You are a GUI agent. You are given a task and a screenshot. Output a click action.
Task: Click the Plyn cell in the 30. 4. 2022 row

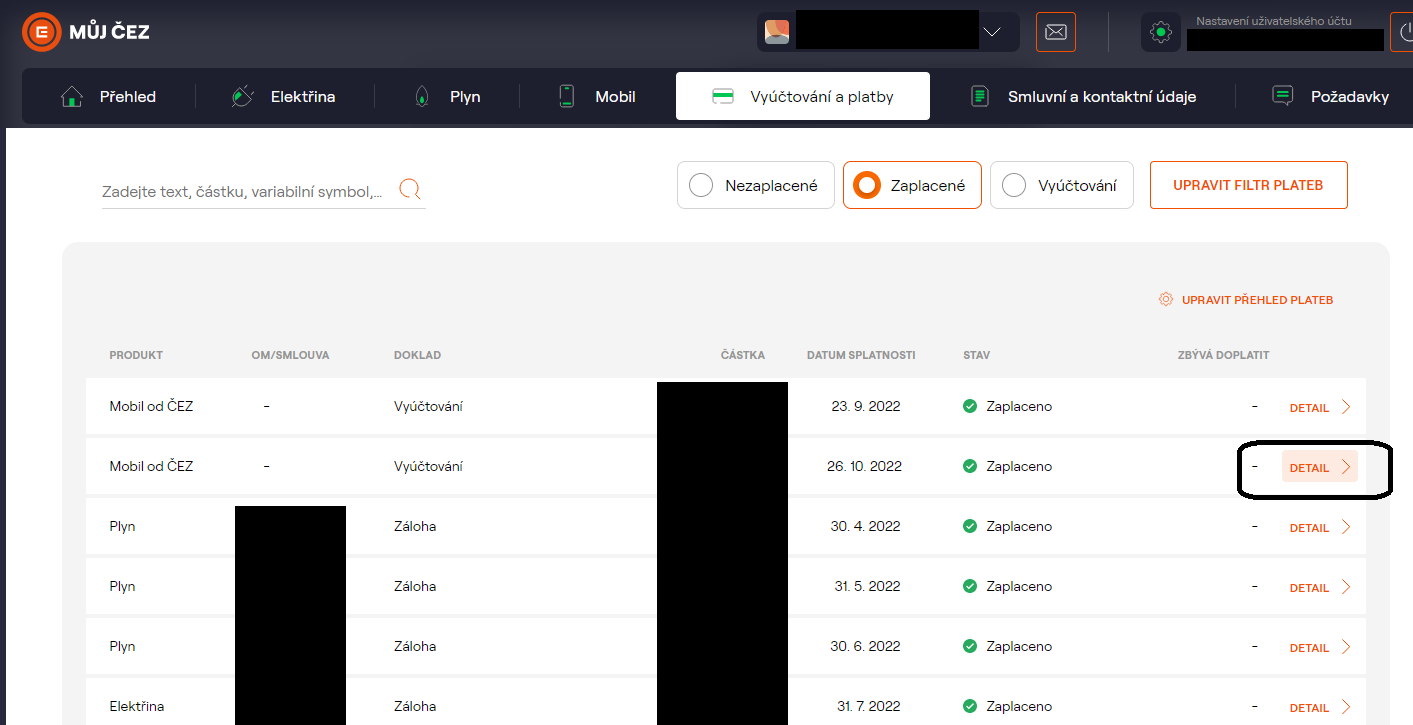(122, 526)
